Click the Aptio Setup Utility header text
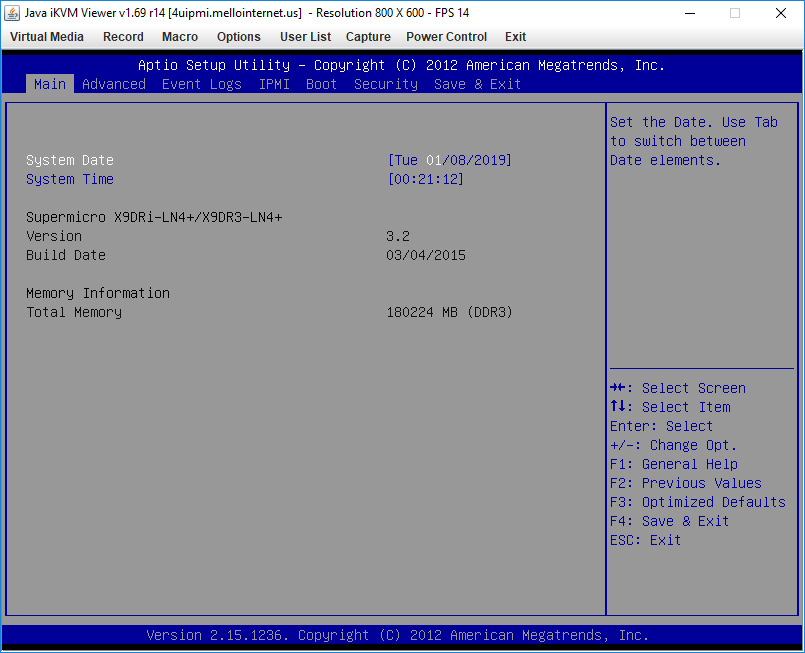Viewport: 805px width, 653px height. tap(401, 65)
